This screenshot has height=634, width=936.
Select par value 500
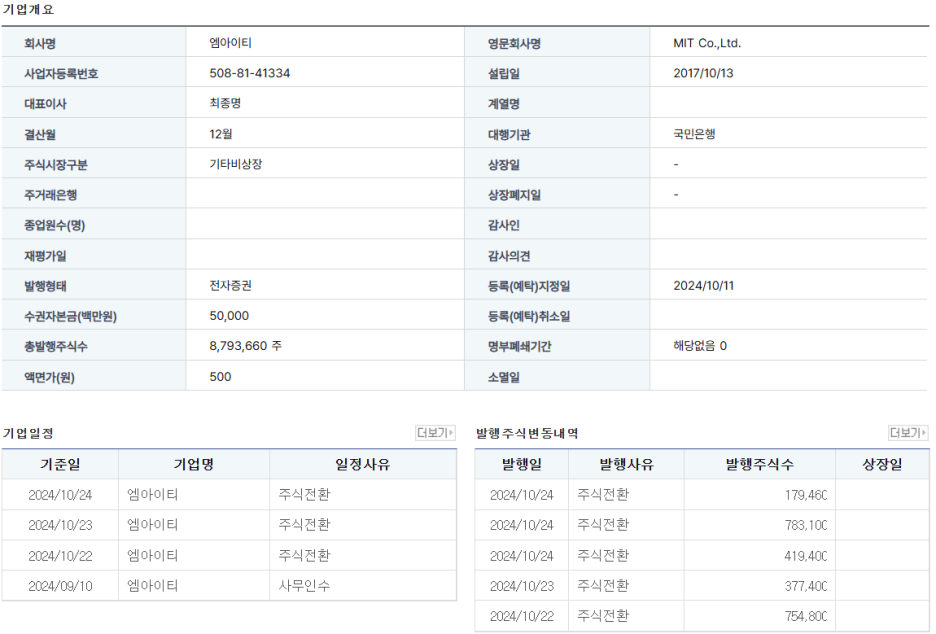point(220,377)
